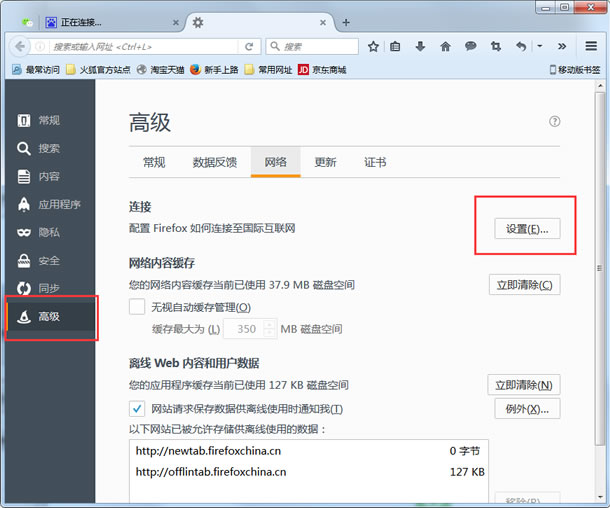Viewport: 610px width, 508px height.
Task: Click the bookmark star icon in toolbar
Action: 373,46
